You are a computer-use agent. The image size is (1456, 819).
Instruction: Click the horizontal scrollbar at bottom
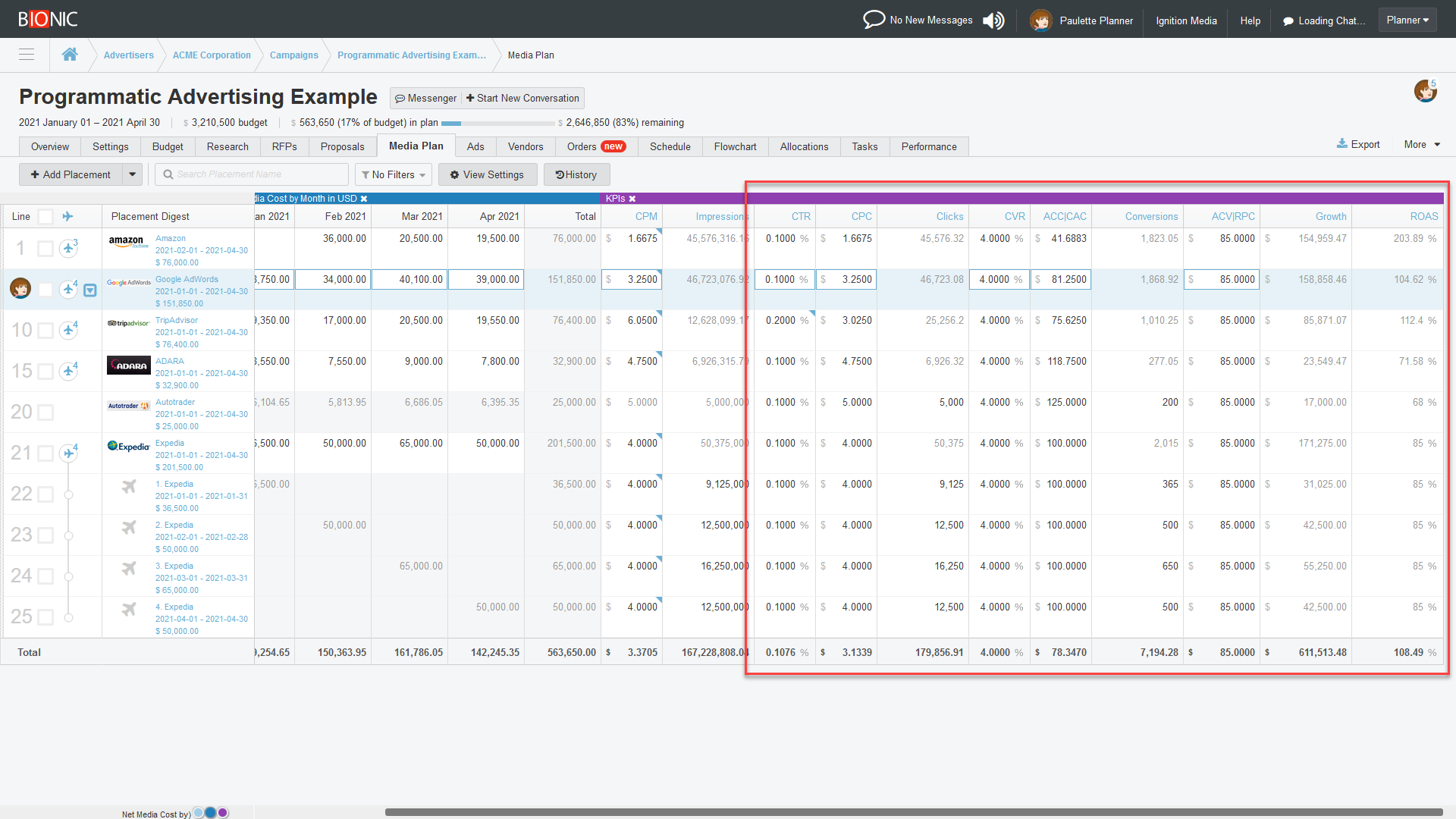(x=914, y=812)
